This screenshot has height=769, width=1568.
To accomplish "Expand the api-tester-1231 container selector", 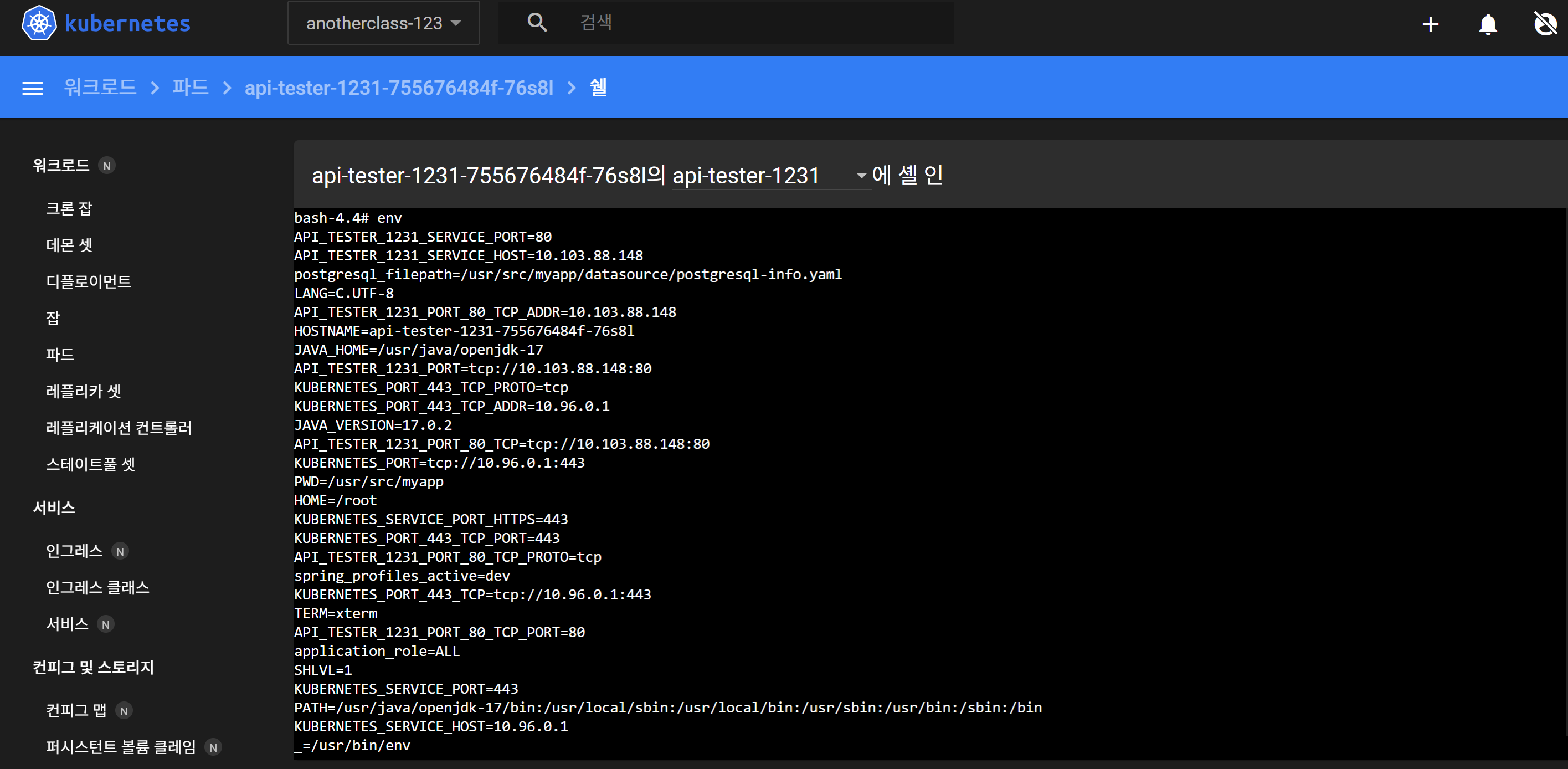I will 770,176.
